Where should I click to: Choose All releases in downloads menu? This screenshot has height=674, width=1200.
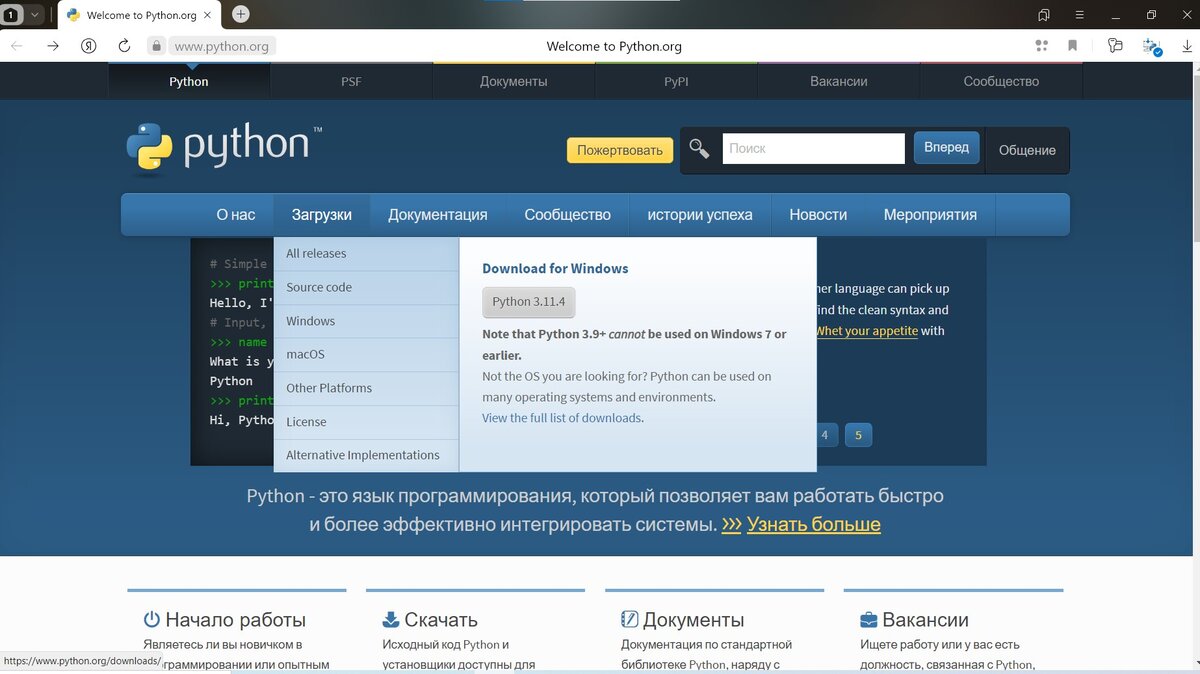tap(366, 254)
